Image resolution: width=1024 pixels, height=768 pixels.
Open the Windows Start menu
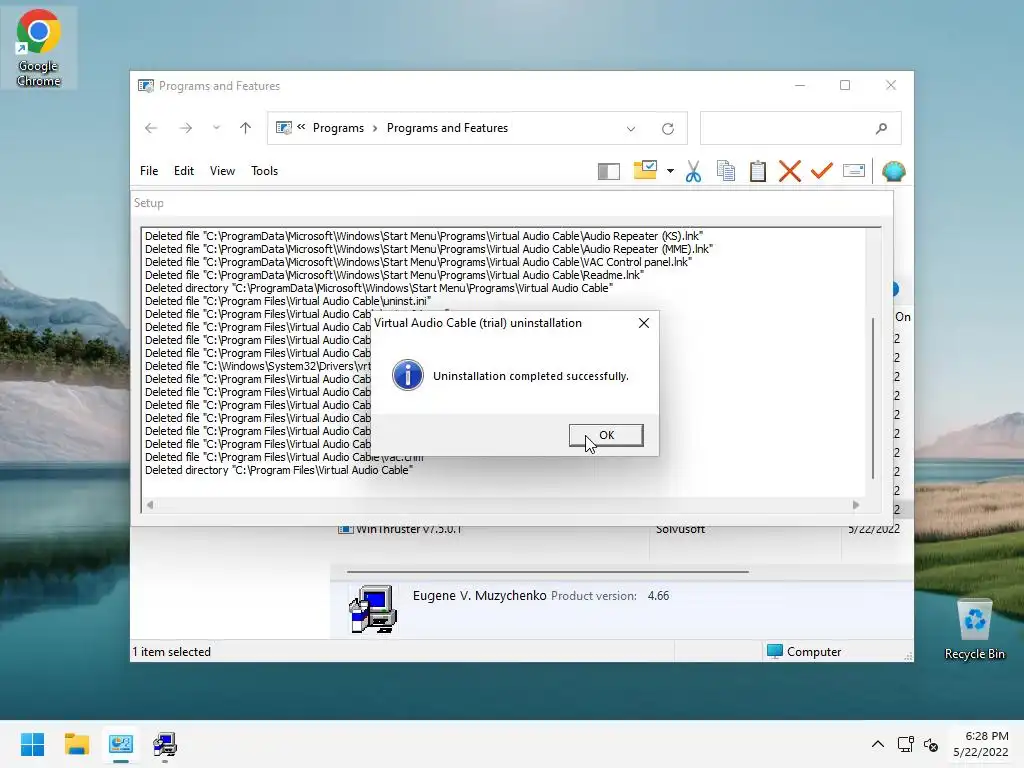click(33, 744)
